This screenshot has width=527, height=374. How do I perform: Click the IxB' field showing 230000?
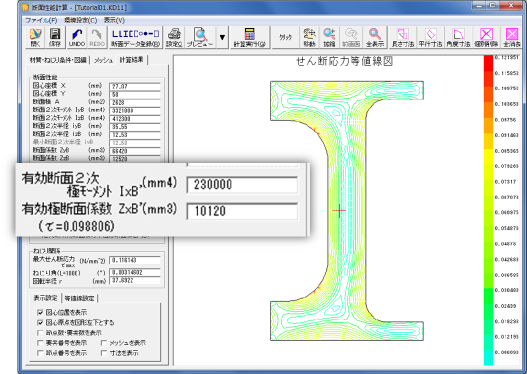242,184
